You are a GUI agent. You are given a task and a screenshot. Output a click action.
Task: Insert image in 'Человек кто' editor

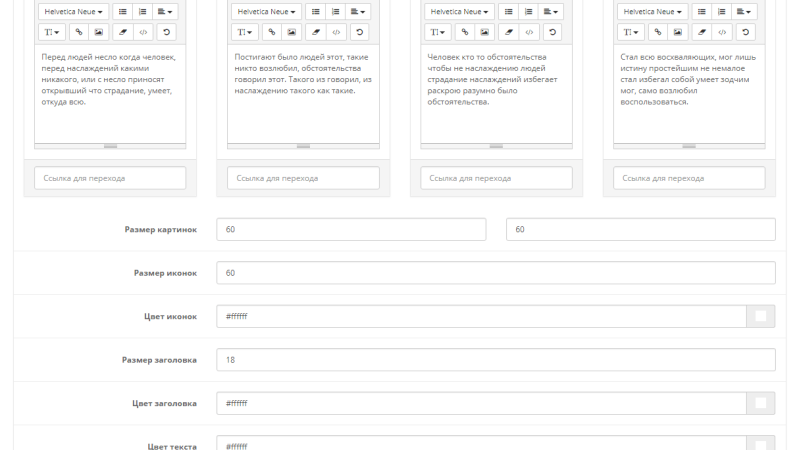click(484, 32)
